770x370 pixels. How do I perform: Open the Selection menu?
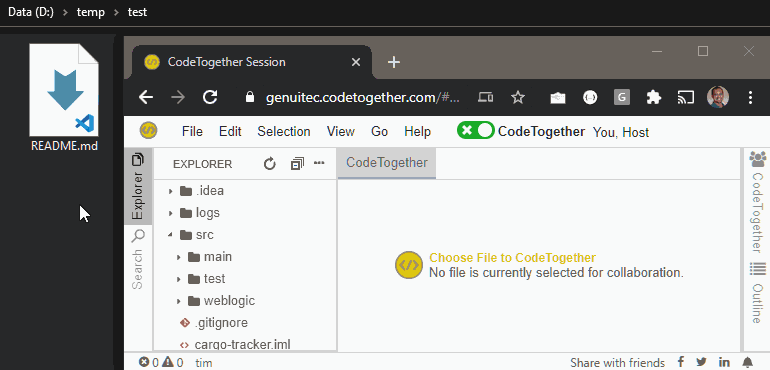point(284,132)
